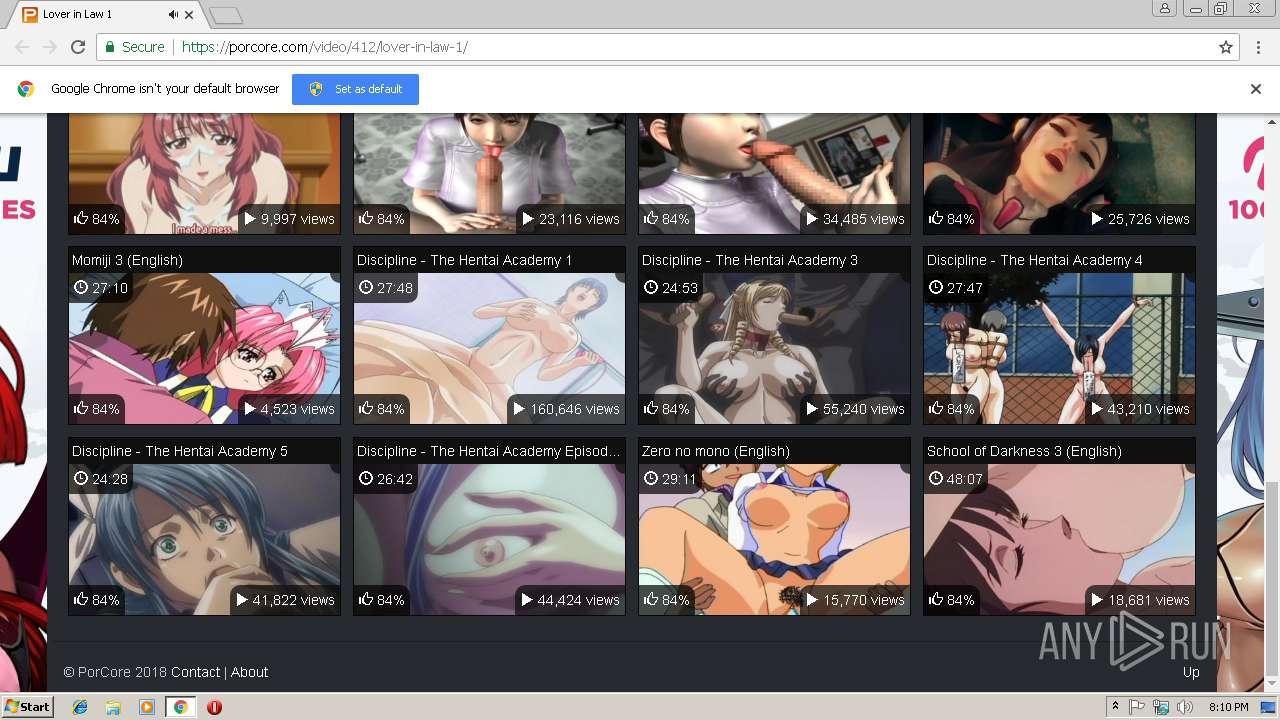Image resolution: width=1280 pixels, height=720 pixels.
Task: Click the Chrome icon in the taskbar
Action: [180, 707]
